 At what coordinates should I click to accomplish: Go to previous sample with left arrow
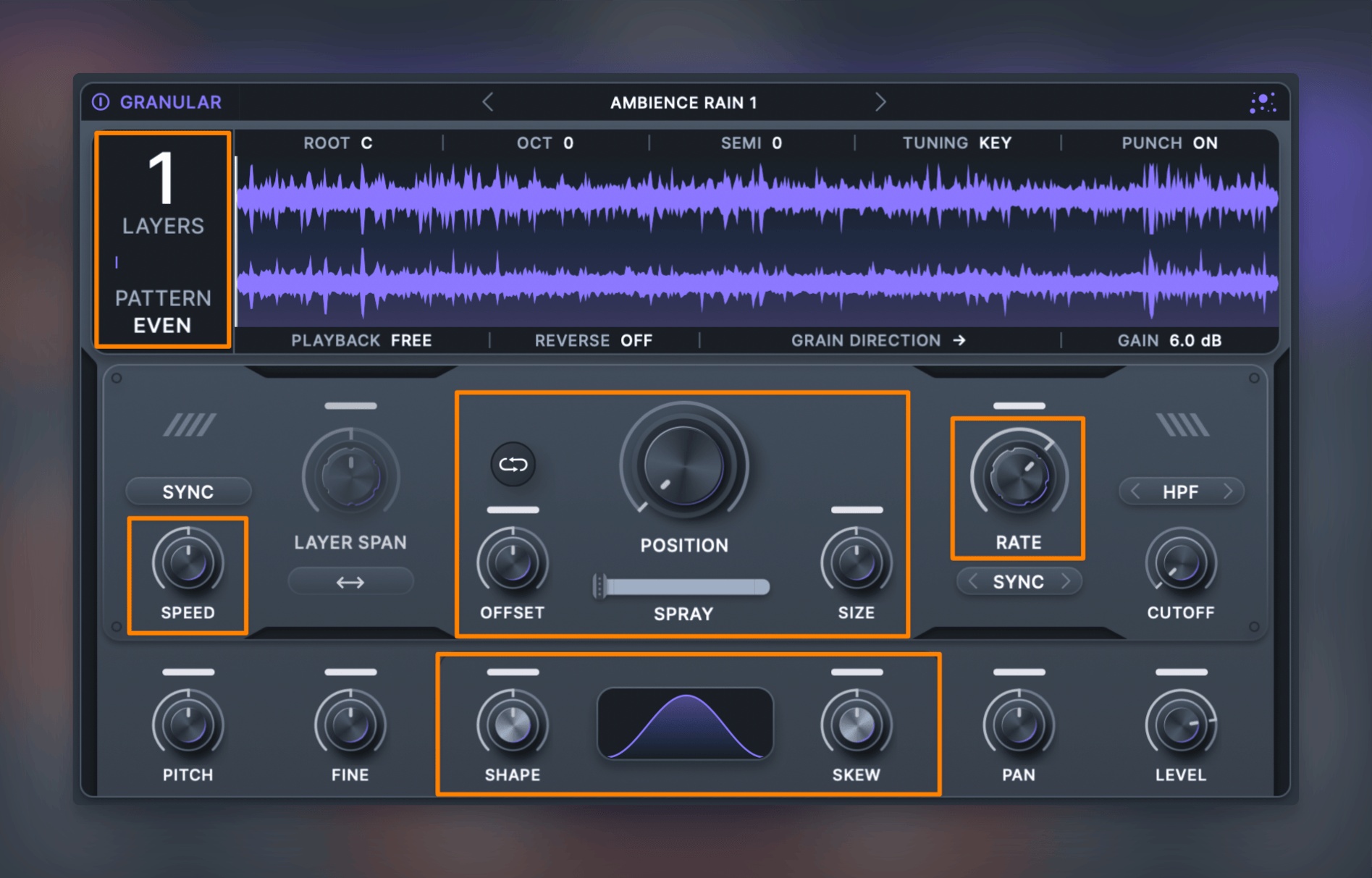[x=488, y=102]
